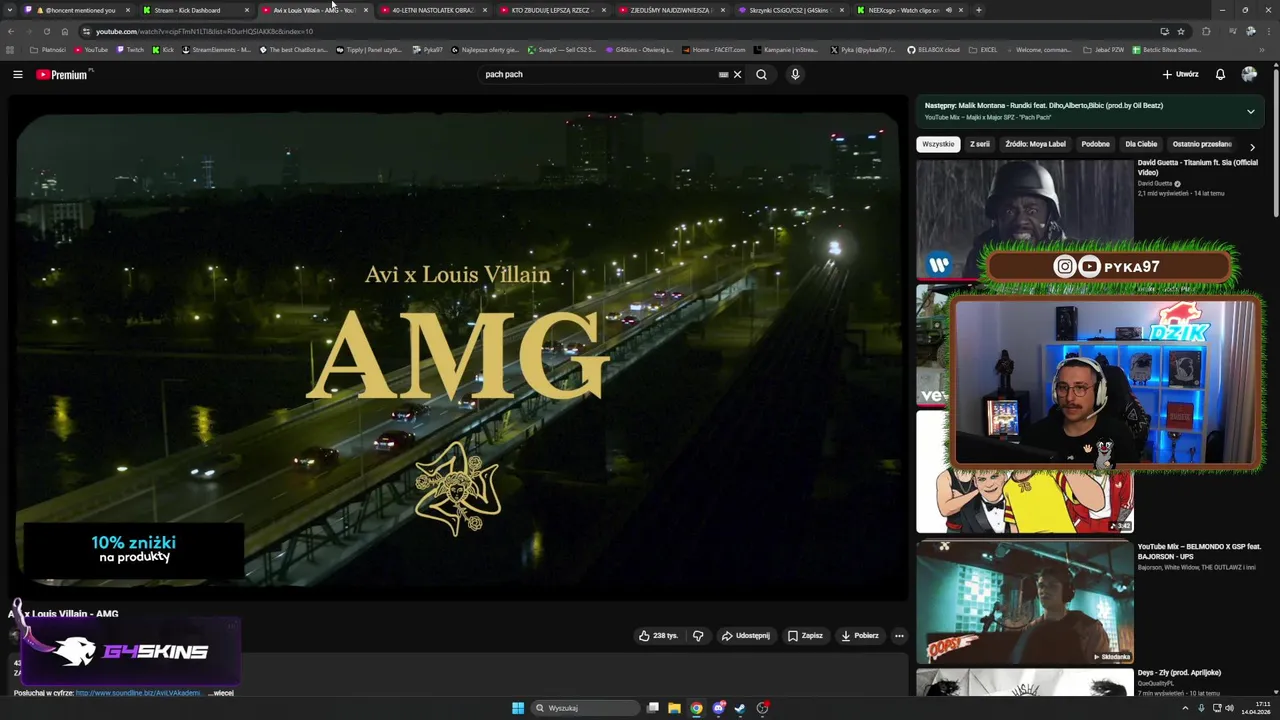Open the 'Jebać PZW' bookmarks folder
This screenshot has width=1280, height=720.
(1105, 49)
